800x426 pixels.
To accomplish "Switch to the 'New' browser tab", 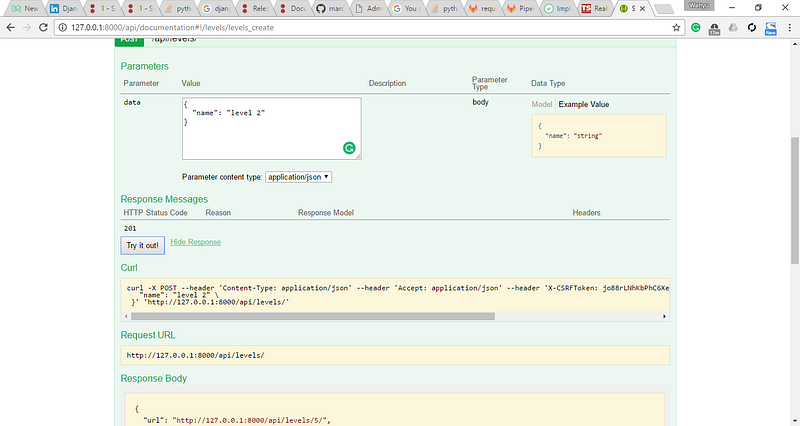I will coord(25,9).
